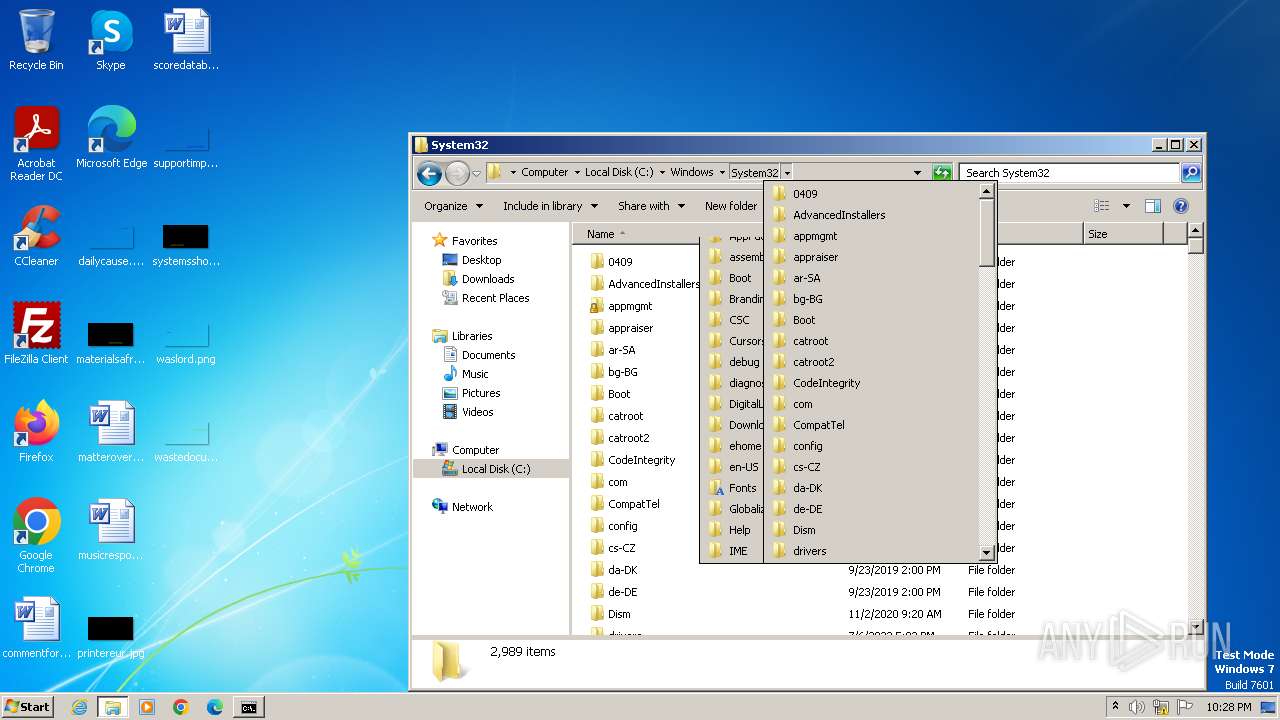The height and width of the screenshot is (720, 1280).
Task: Select the printereur.jpg desktop file
Action: 110,636
